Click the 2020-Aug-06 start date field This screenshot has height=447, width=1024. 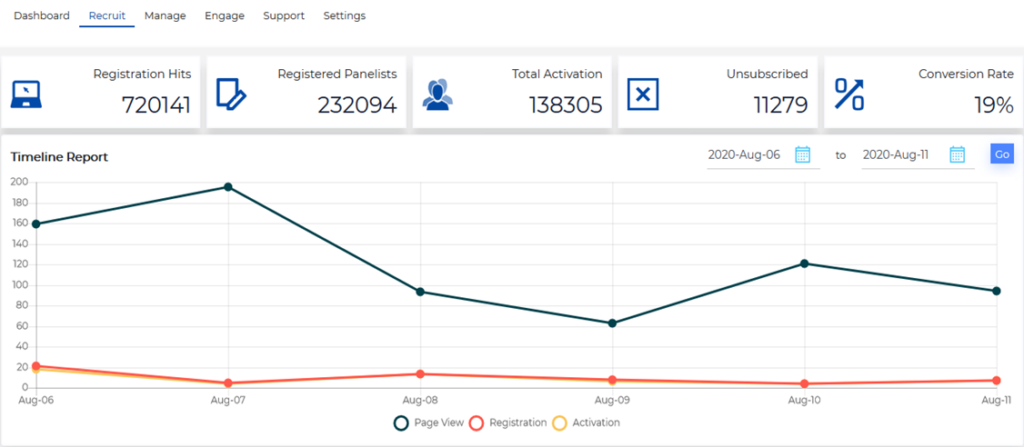pos(744,155)
